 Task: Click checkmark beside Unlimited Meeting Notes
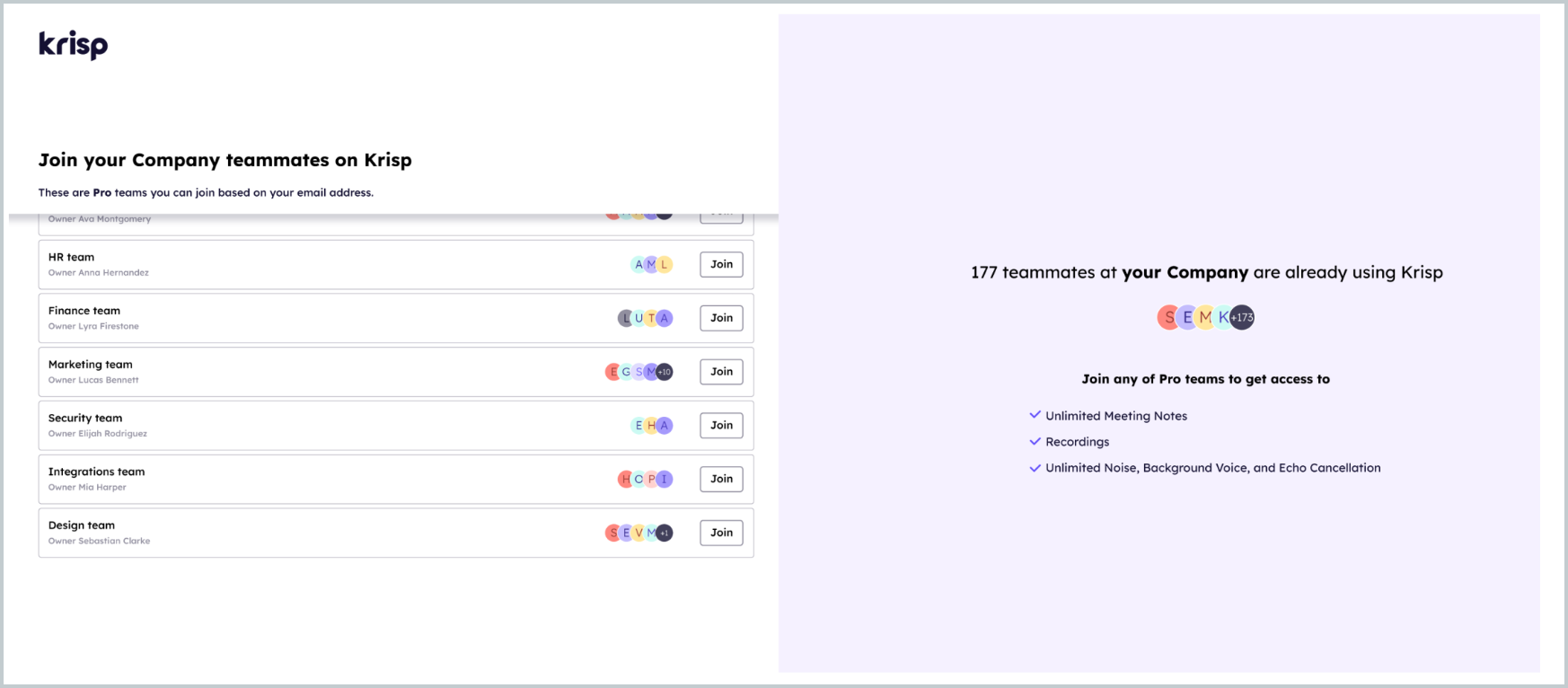pos(1035,415)
